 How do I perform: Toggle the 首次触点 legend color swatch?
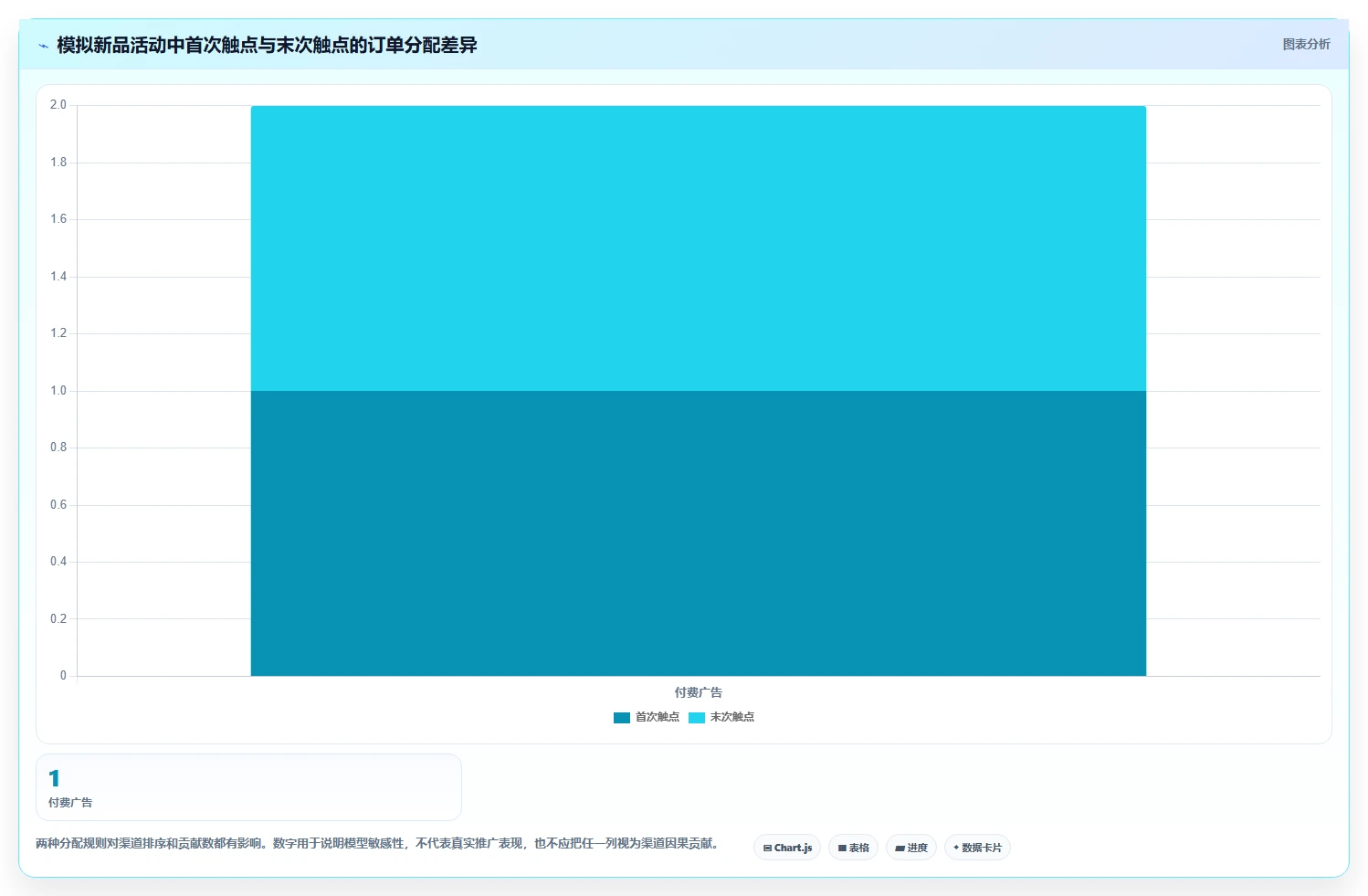click(622, 718)
